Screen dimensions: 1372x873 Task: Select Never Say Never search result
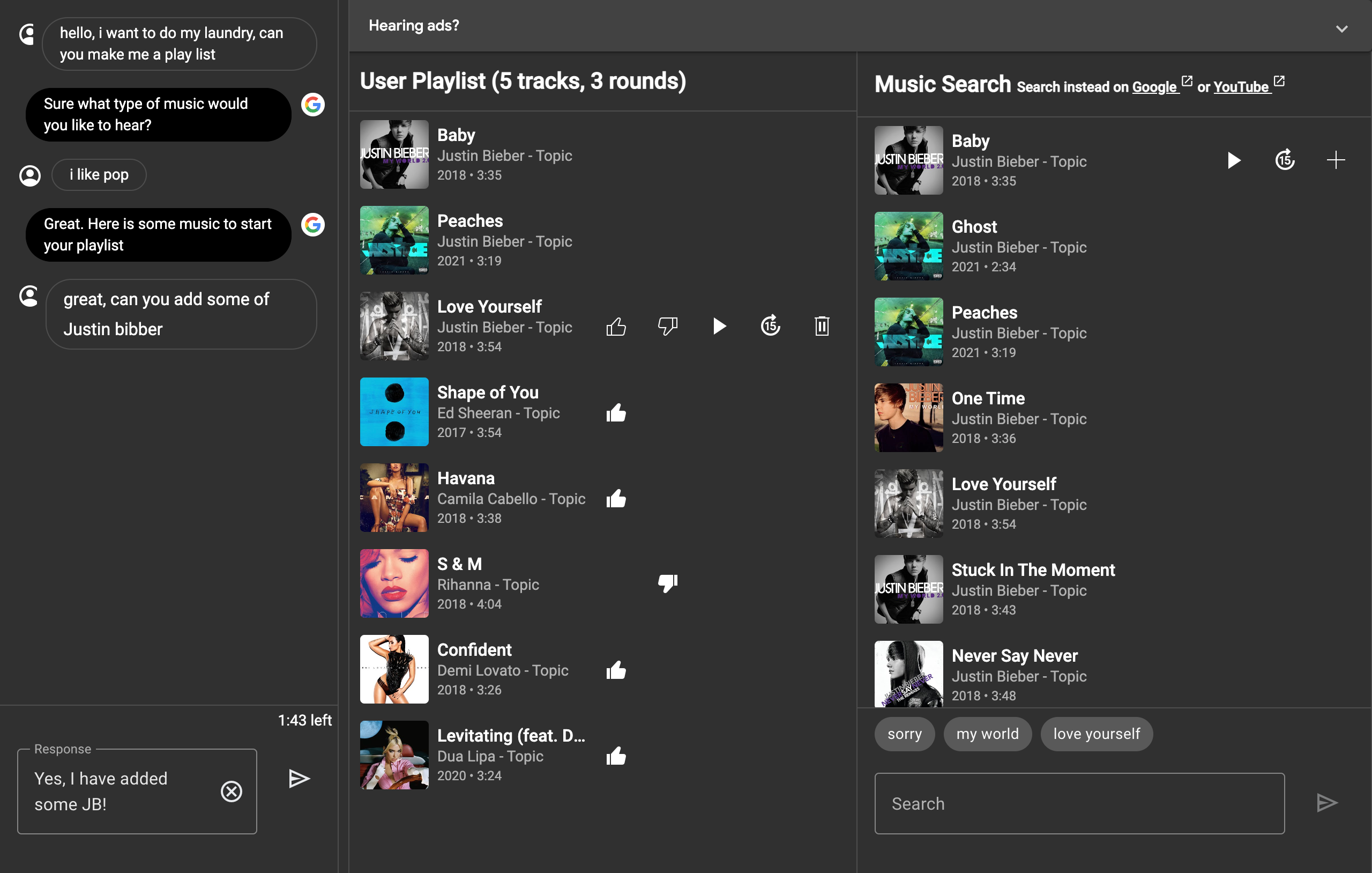tap(1015, 656)
